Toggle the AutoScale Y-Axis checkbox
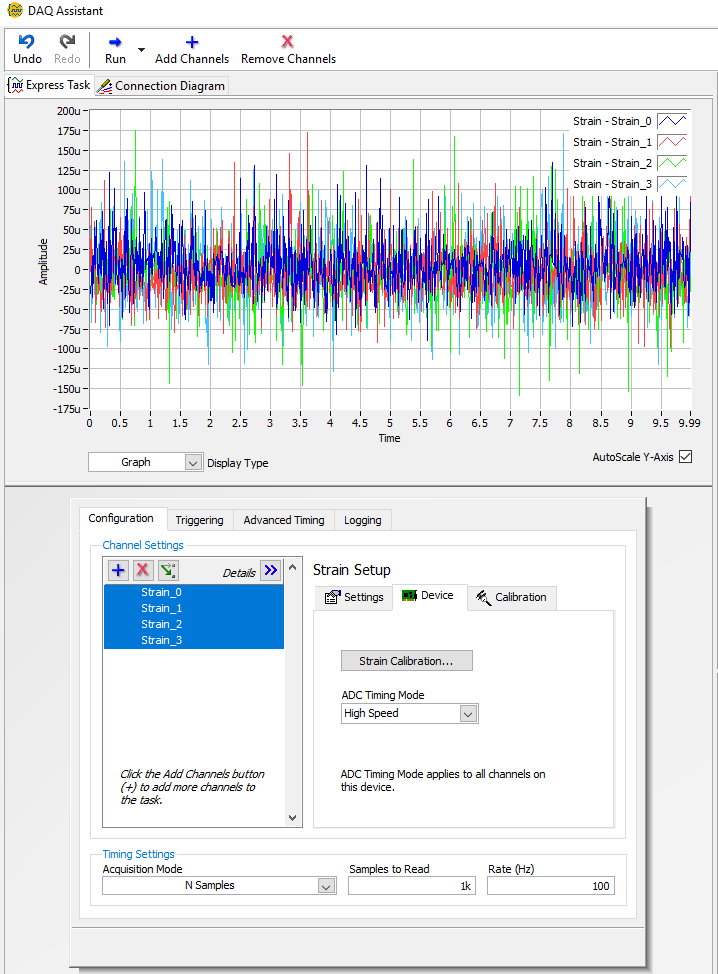This screenshot has width=718, height=974. (686, 457)
